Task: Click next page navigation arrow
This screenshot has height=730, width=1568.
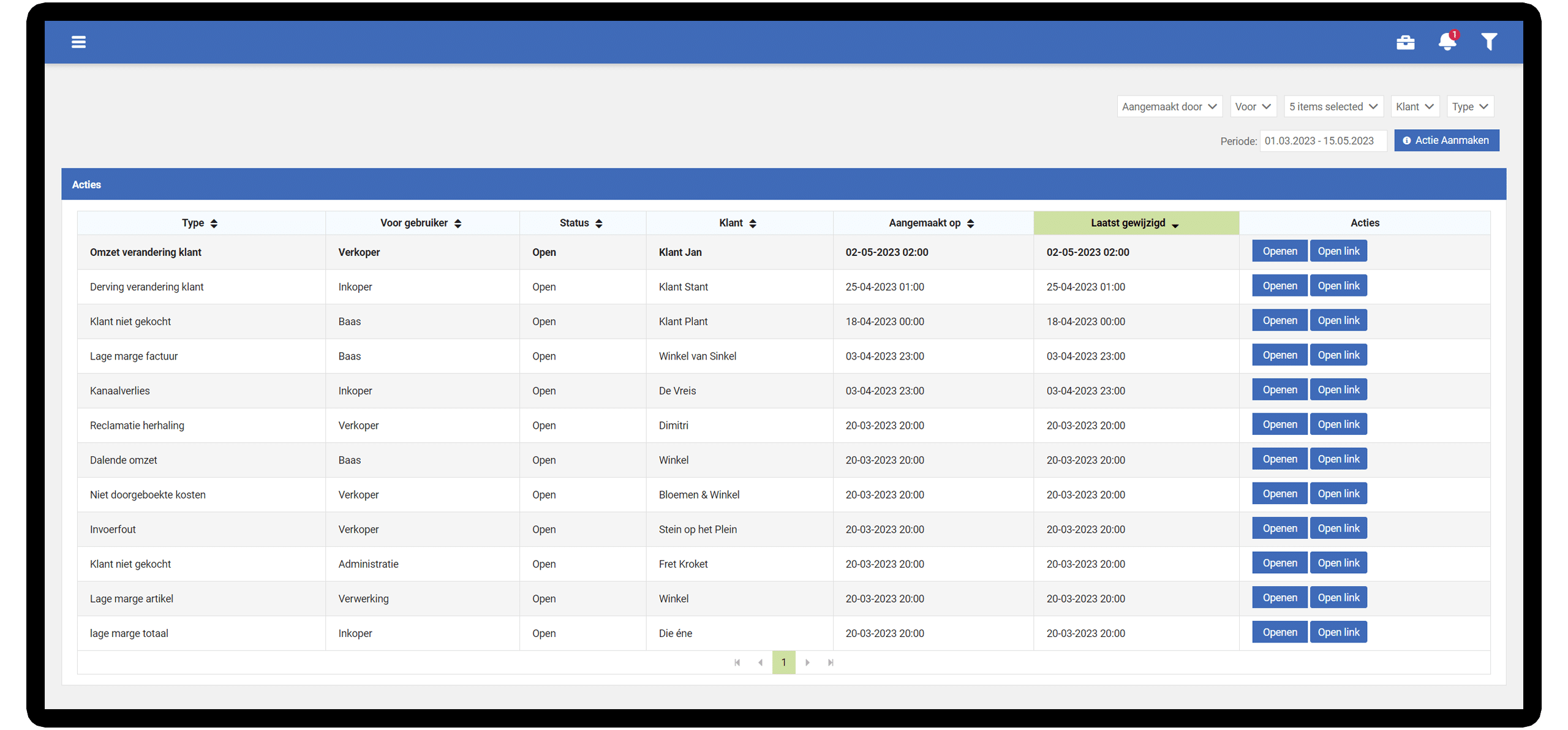Action: point(808,662)
